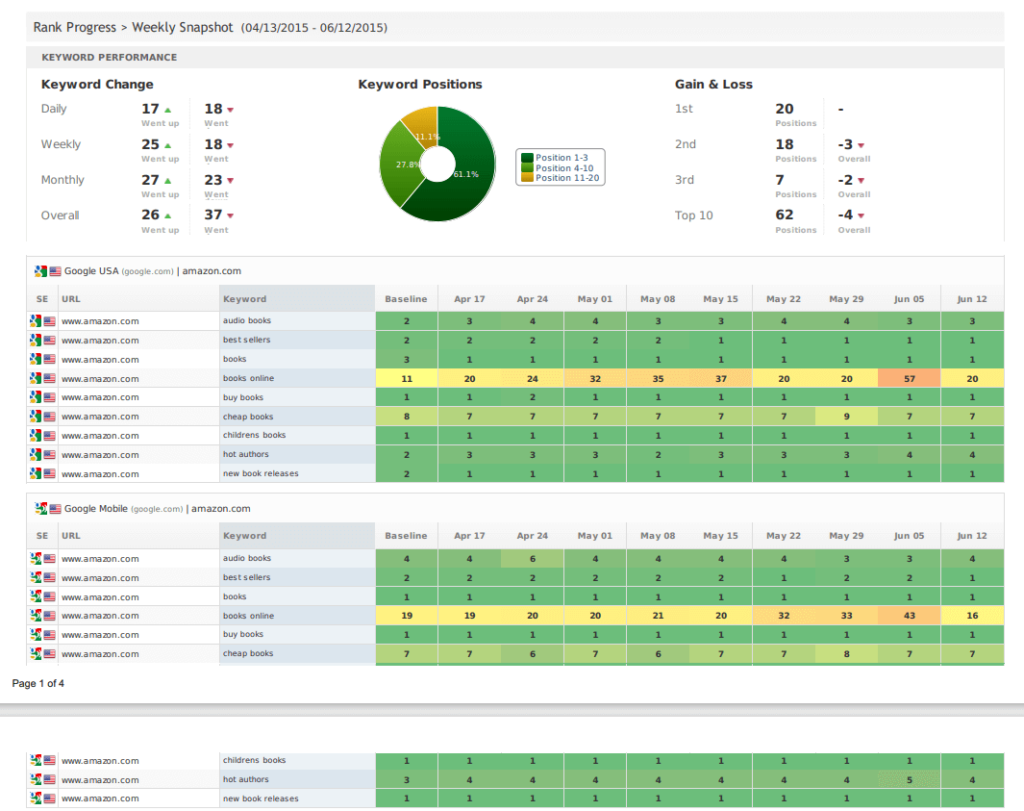Screen dimensions: 1024x811
Task: Click the green up arrow beside Daily 17
Action: pos(168,110)
